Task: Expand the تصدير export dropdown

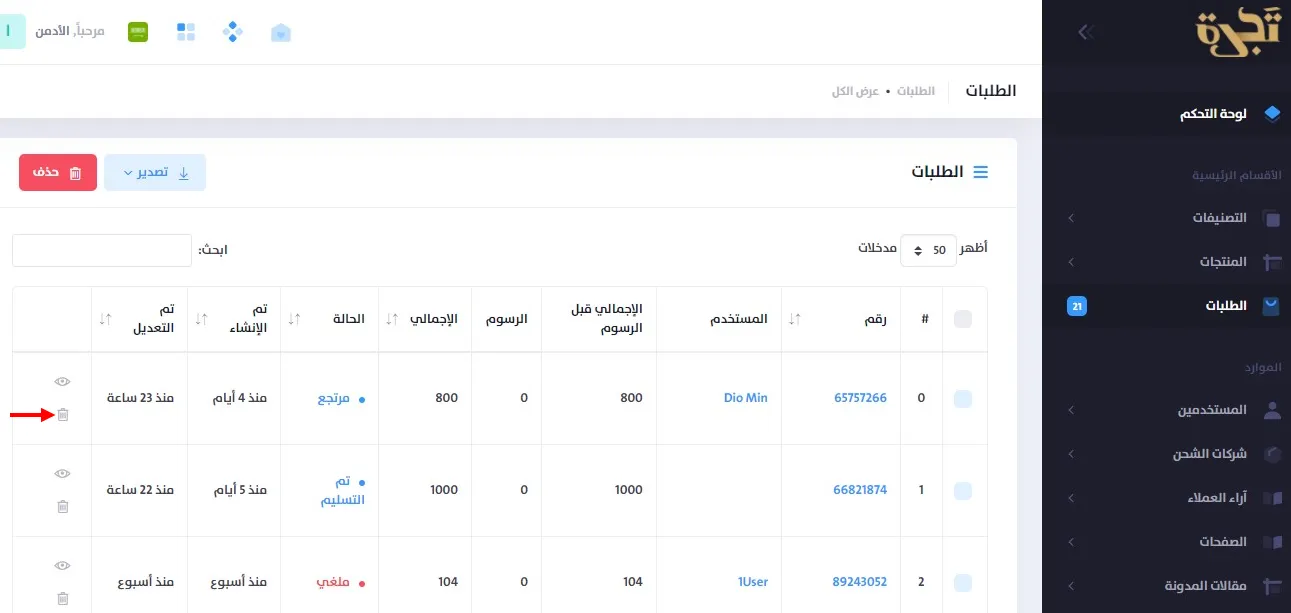Action: click(x=155, y=172)
